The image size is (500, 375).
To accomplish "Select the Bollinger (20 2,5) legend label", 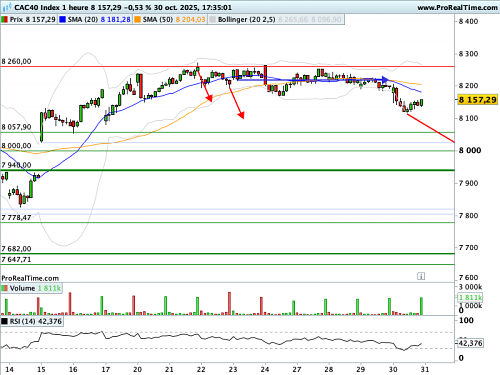I will coord(246,20).
